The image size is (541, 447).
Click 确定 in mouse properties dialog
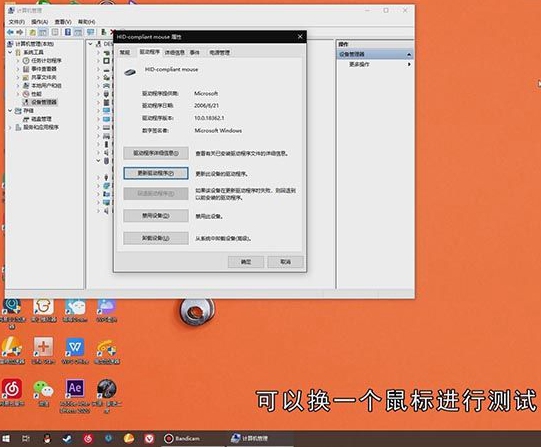[x=246, y=262]
